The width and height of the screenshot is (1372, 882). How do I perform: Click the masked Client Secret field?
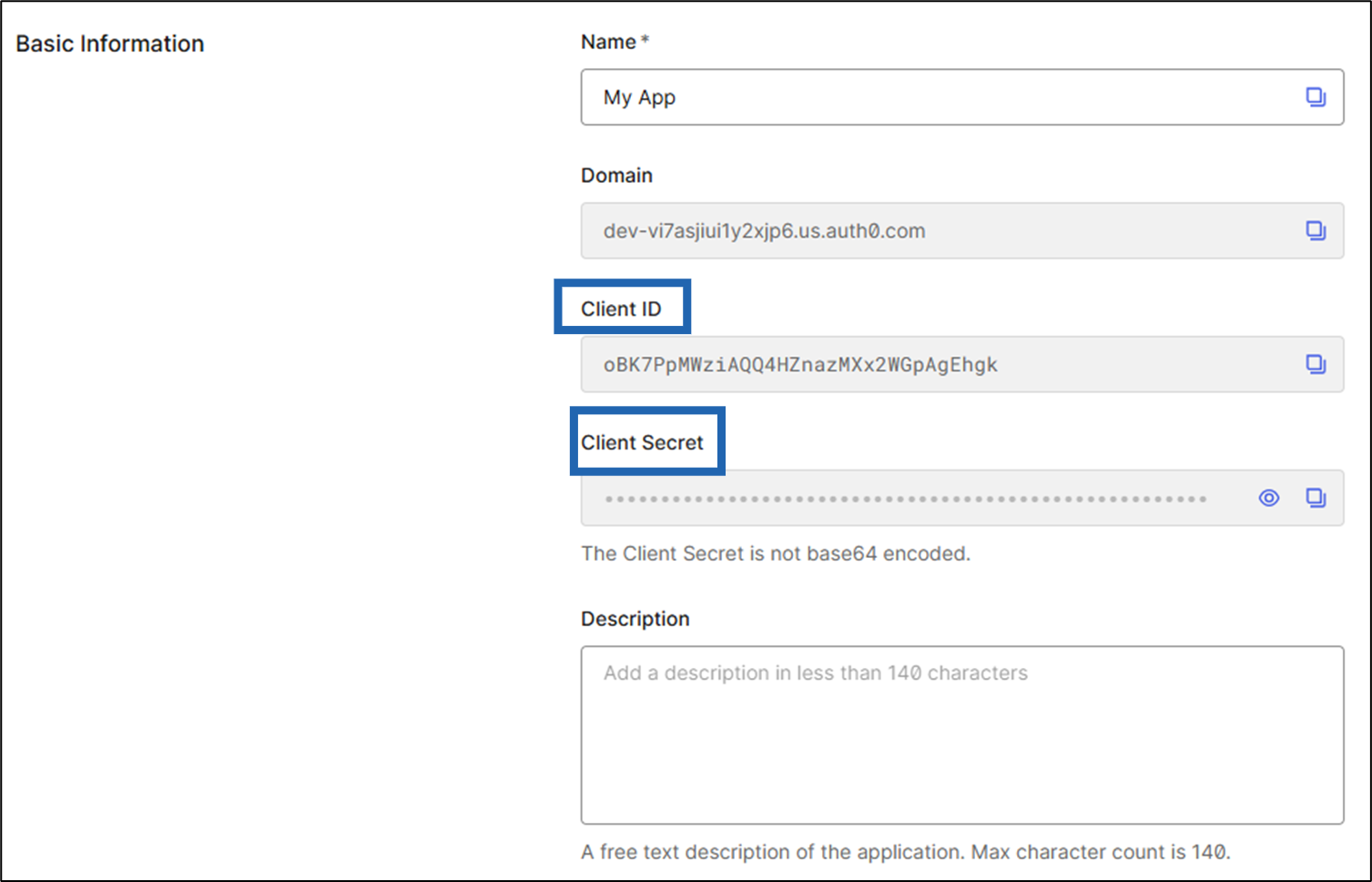coord(962,498)
